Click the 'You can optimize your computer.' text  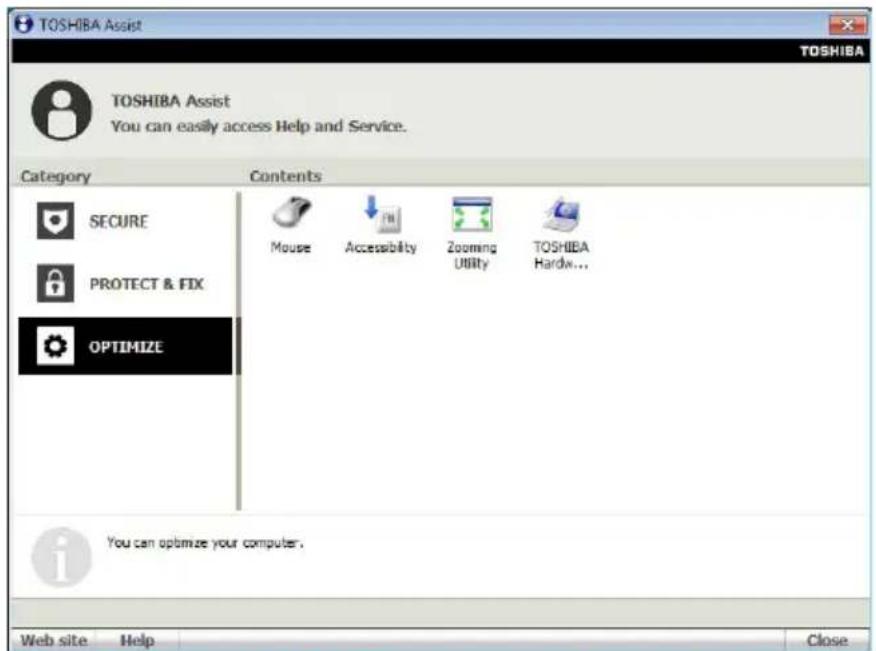(x=205, y=543)
